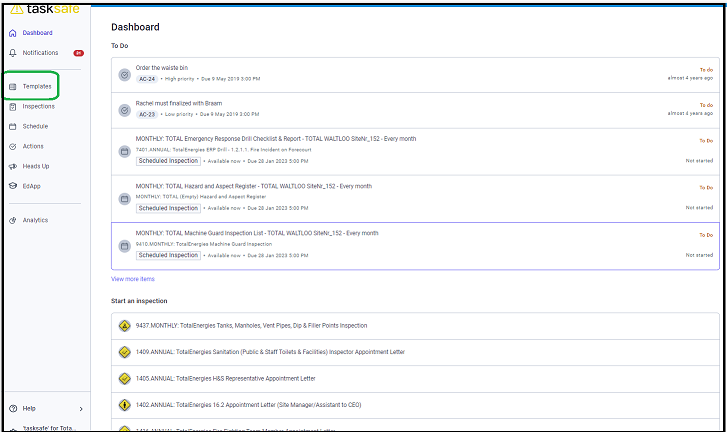
Task: Click the AC-24 task tag
Action: coord(147,79)
